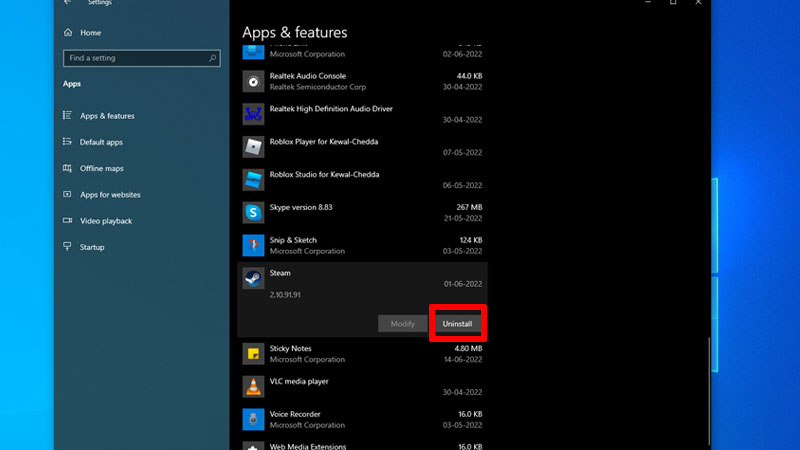Click the Steam app icon
Image resolution: width=800 pixels, height=450 pixels.
pos(253,278)
